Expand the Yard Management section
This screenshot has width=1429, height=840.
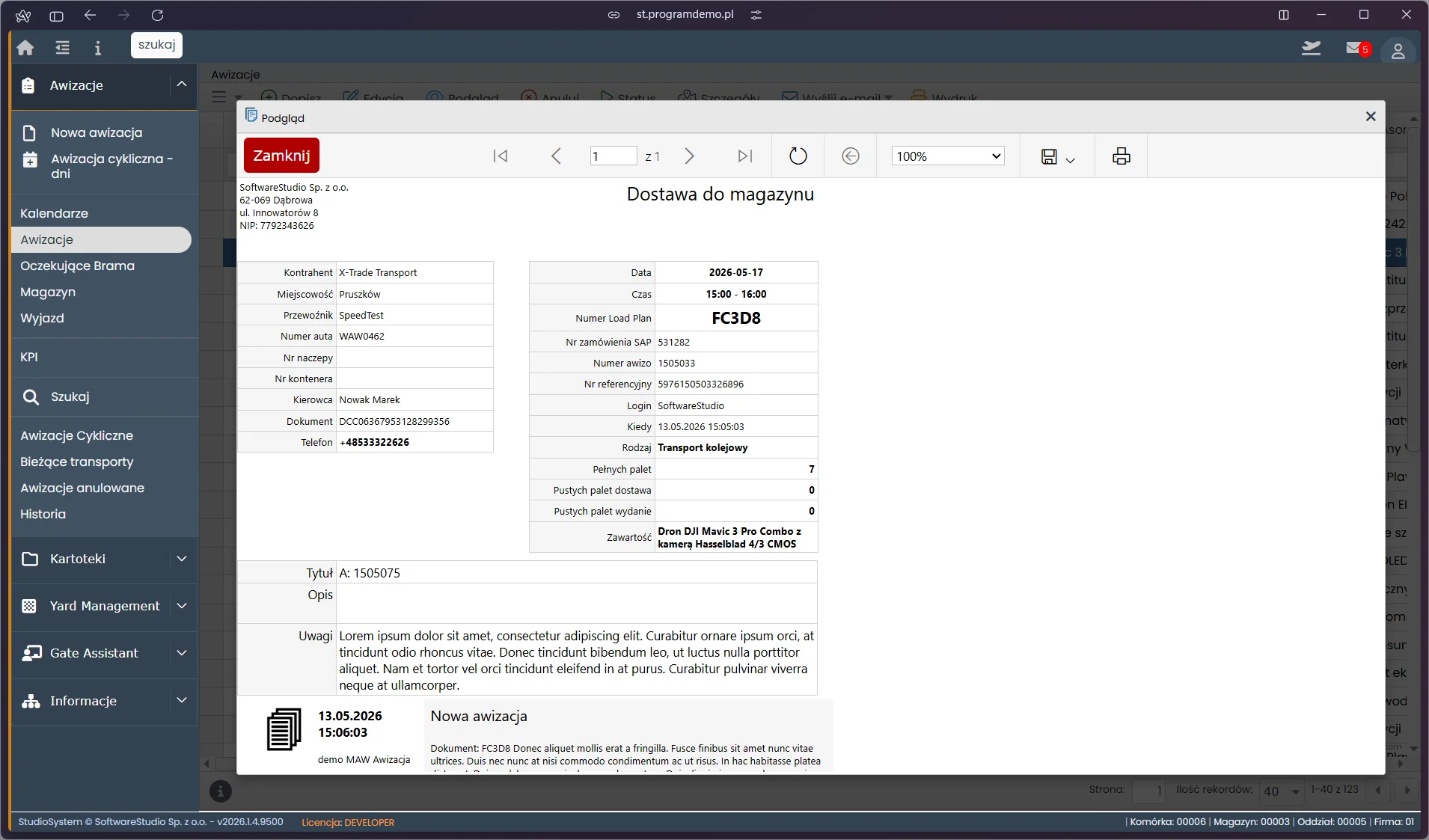point(182,606)
